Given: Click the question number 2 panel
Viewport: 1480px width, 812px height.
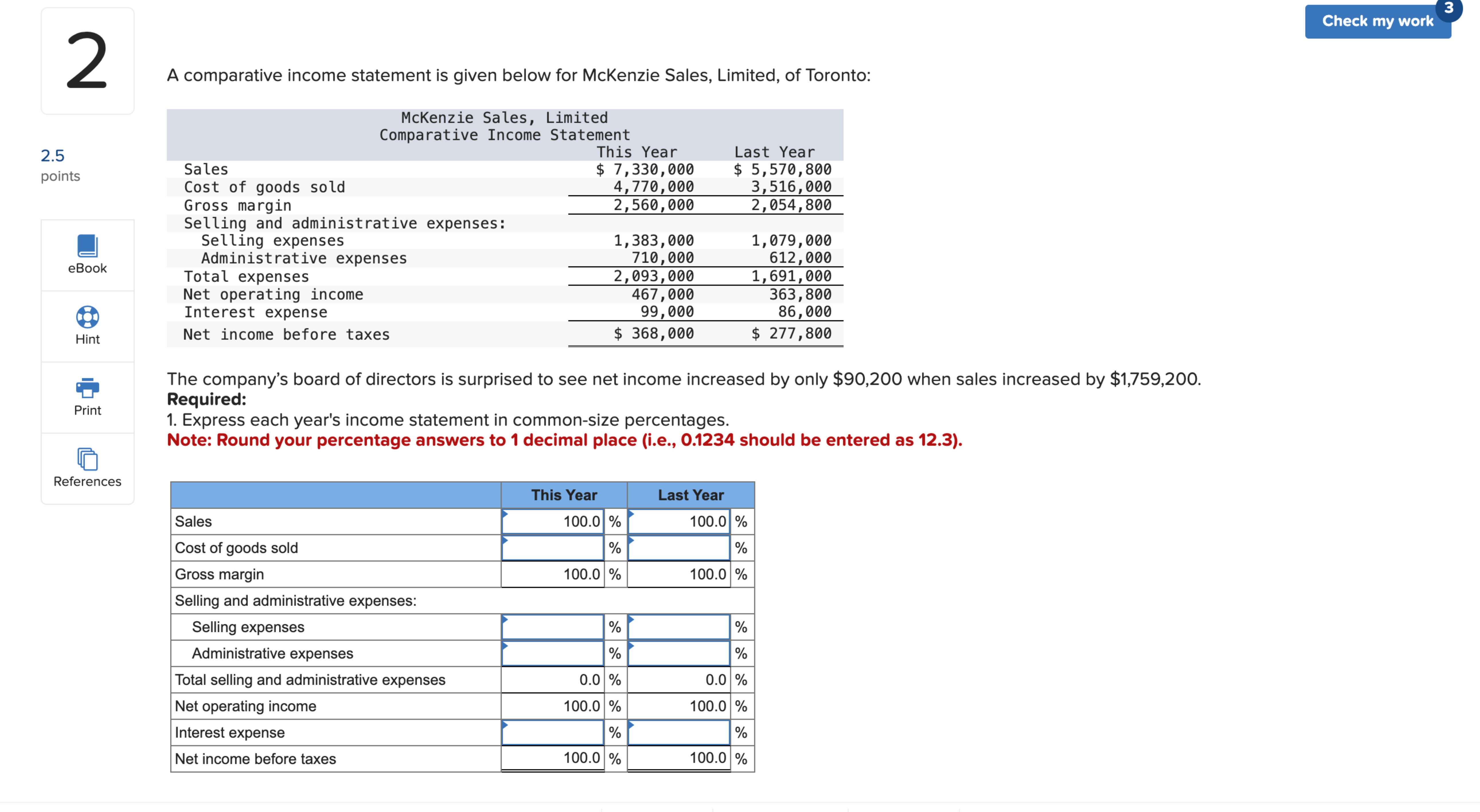Looking at the screenshot, I should 87,60.
